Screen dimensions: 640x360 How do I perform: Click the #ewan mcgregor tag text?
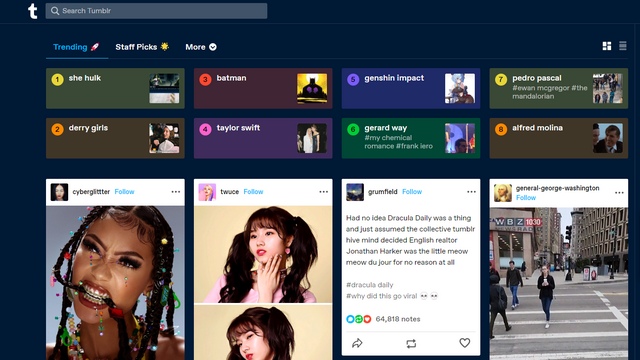[540, 88]
